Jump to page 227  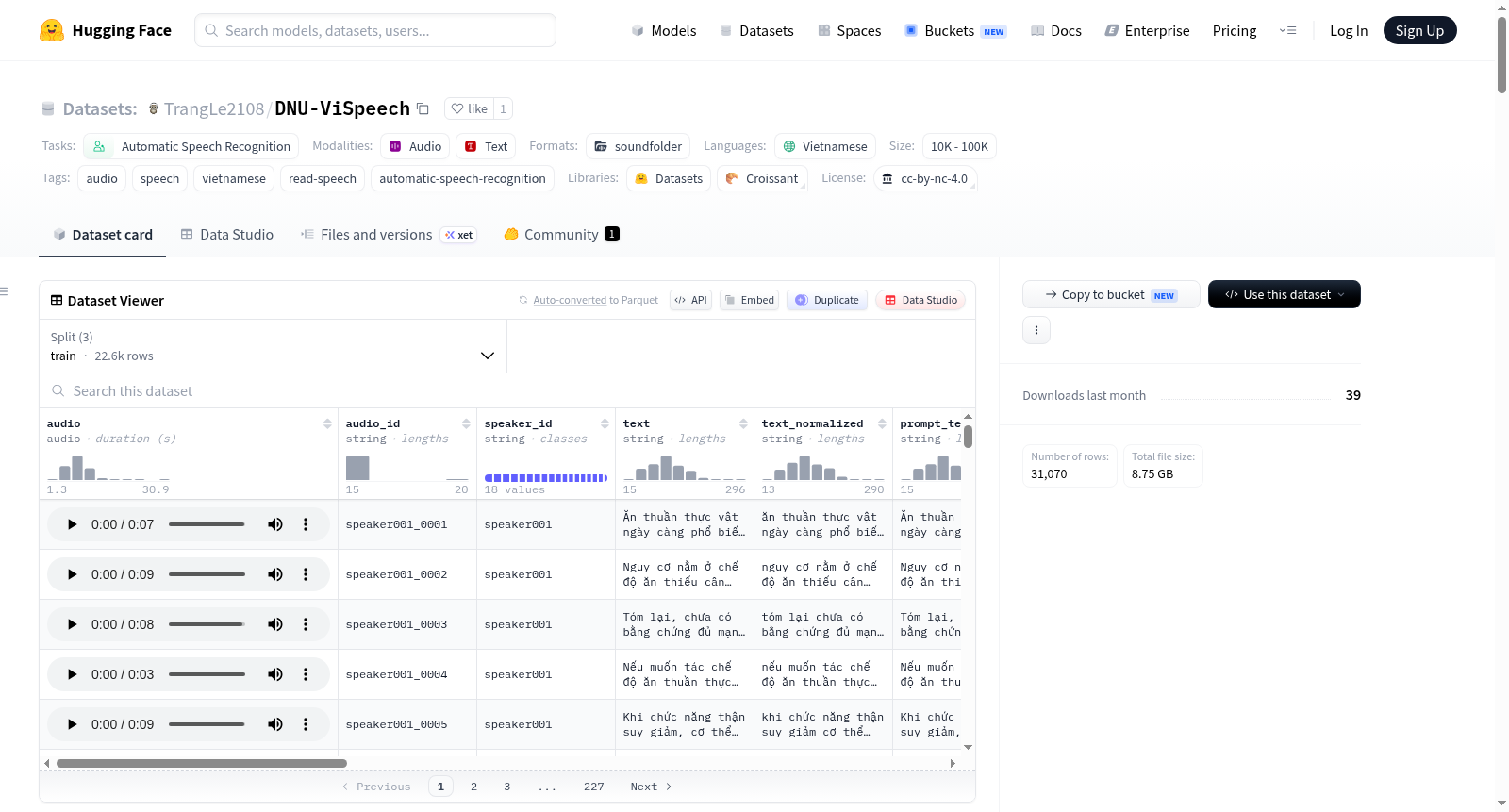coord(593,787)
